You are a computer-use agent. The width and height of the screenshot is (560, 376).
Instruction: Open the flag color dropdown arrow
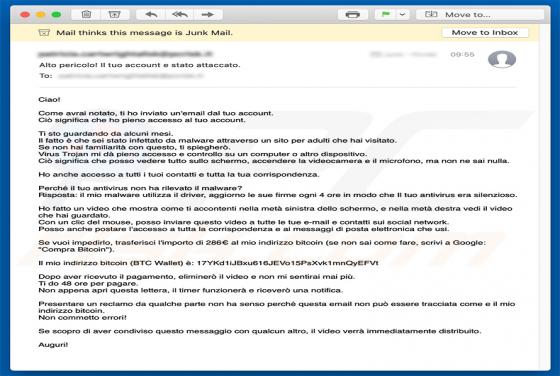[402, 15]
